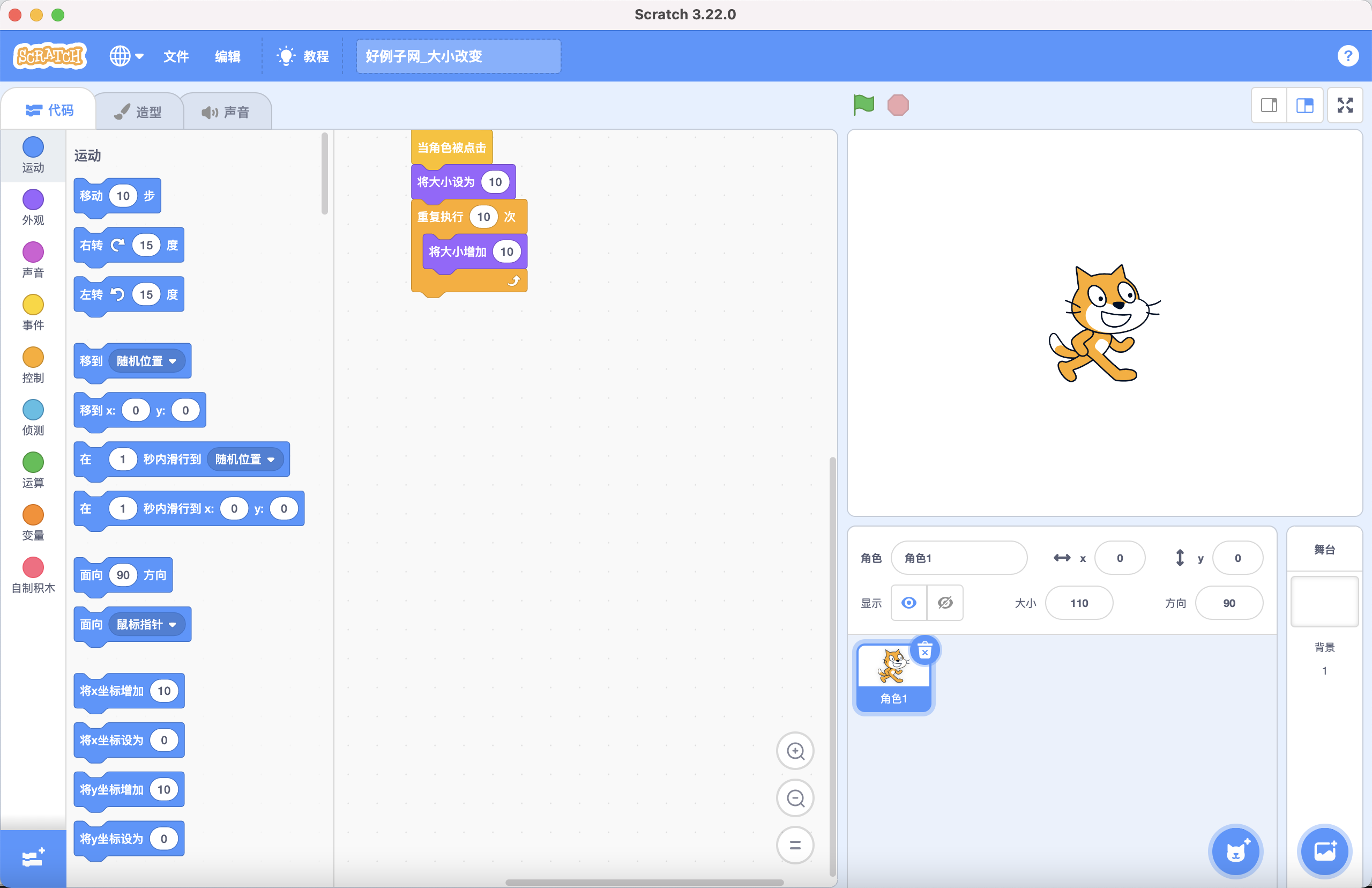Open 鼠标指针 dropdown in 面向 block
1372x888 pixels.
(x=146, y=625)
